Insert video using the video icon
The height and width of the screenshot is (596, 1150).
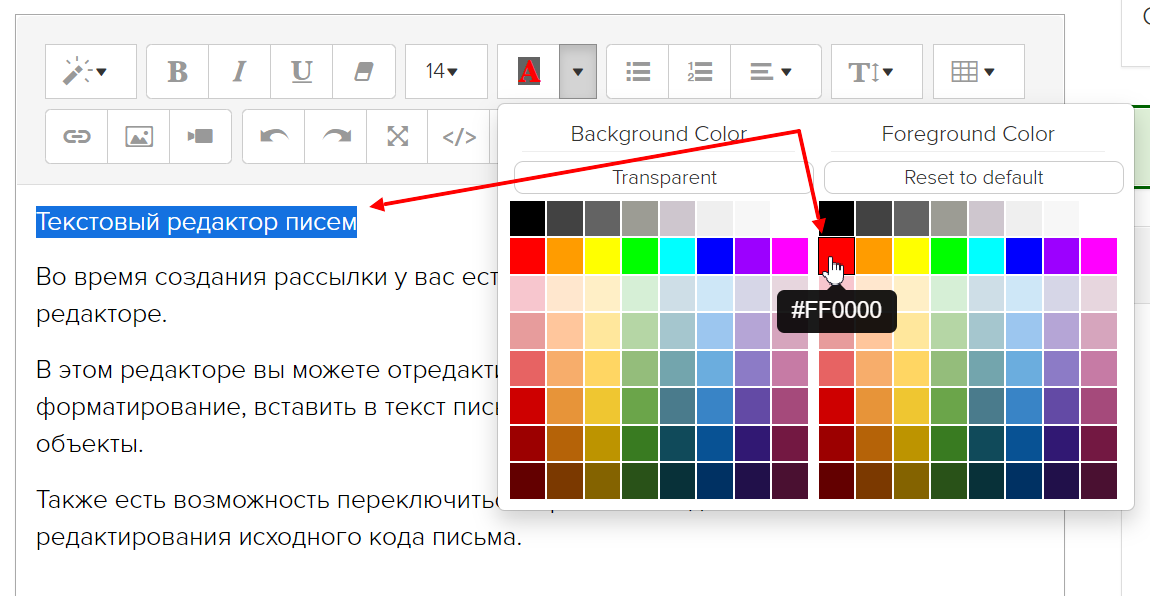[x=201, y=137]
